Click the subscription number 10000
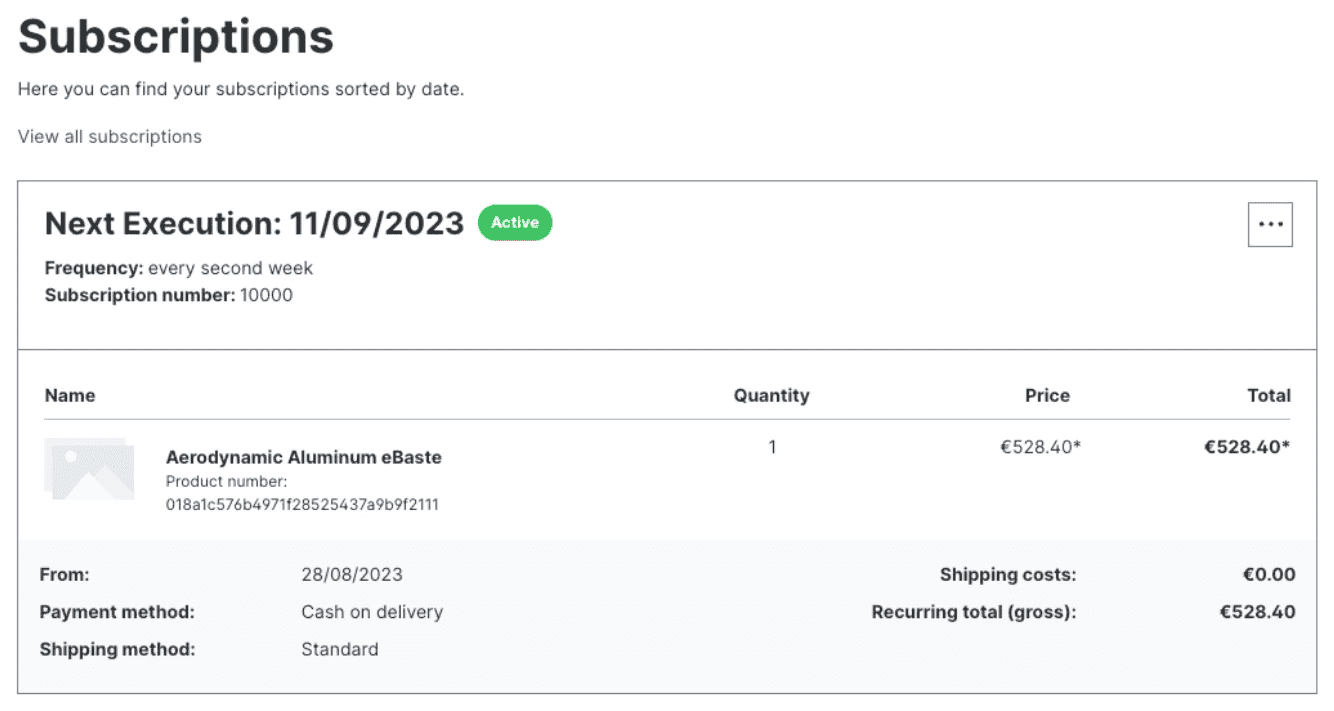The height and width of the screenshot is (711, 1334). coord(266,295)
